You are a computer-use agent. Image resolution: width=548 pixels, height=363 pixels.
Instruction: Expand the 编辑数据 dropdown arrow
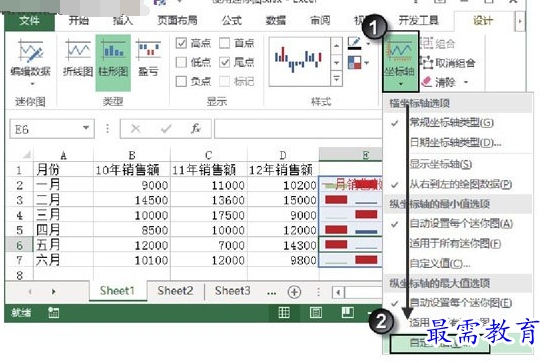point(32,84)
